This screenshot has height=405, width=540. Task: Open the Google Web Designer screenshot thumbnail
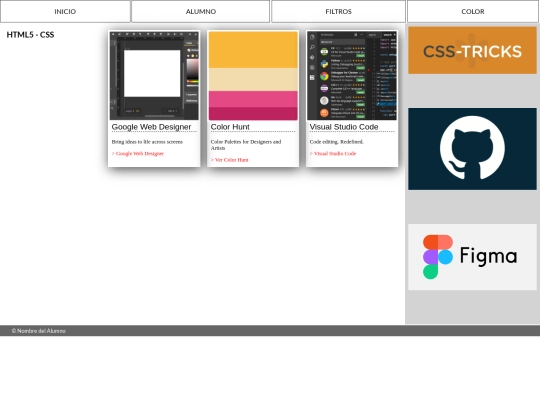click(x=154, y=75)
